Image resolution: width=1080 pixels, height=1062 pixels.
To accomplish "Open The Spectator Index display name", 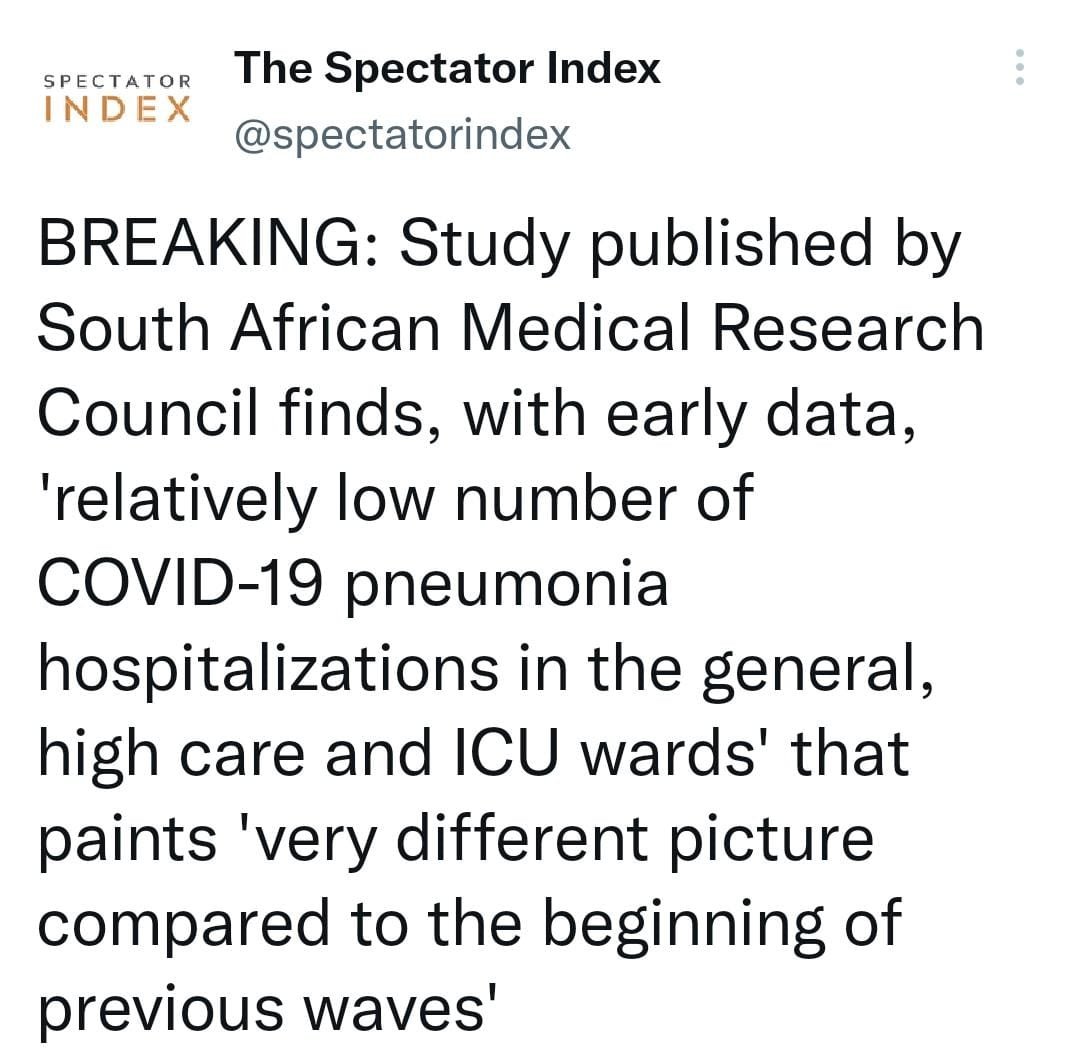I will click(447, 68).
